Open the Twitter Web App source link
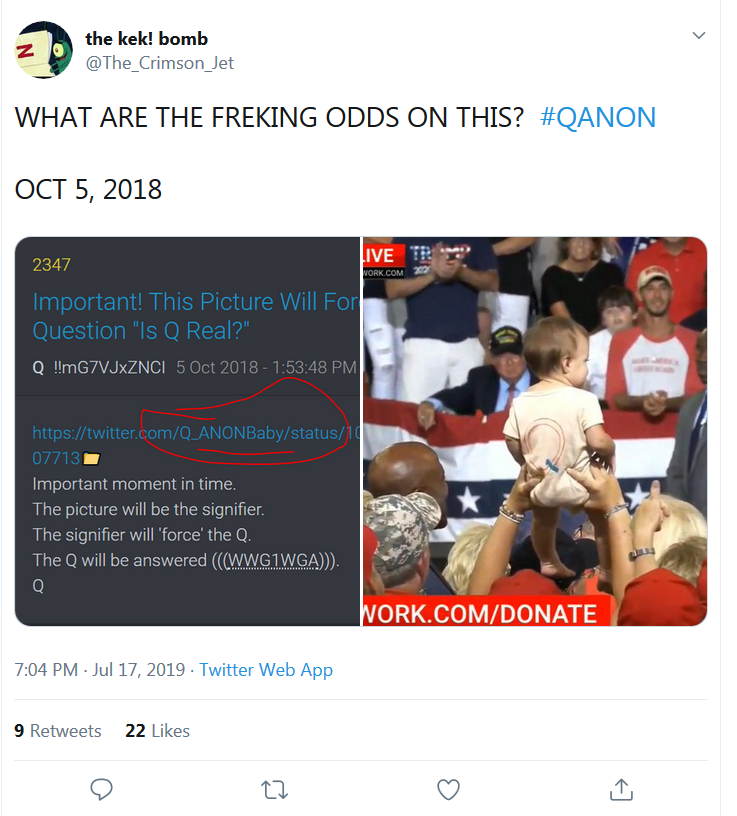This screenshot has width=737, height=816. point(266,670)
